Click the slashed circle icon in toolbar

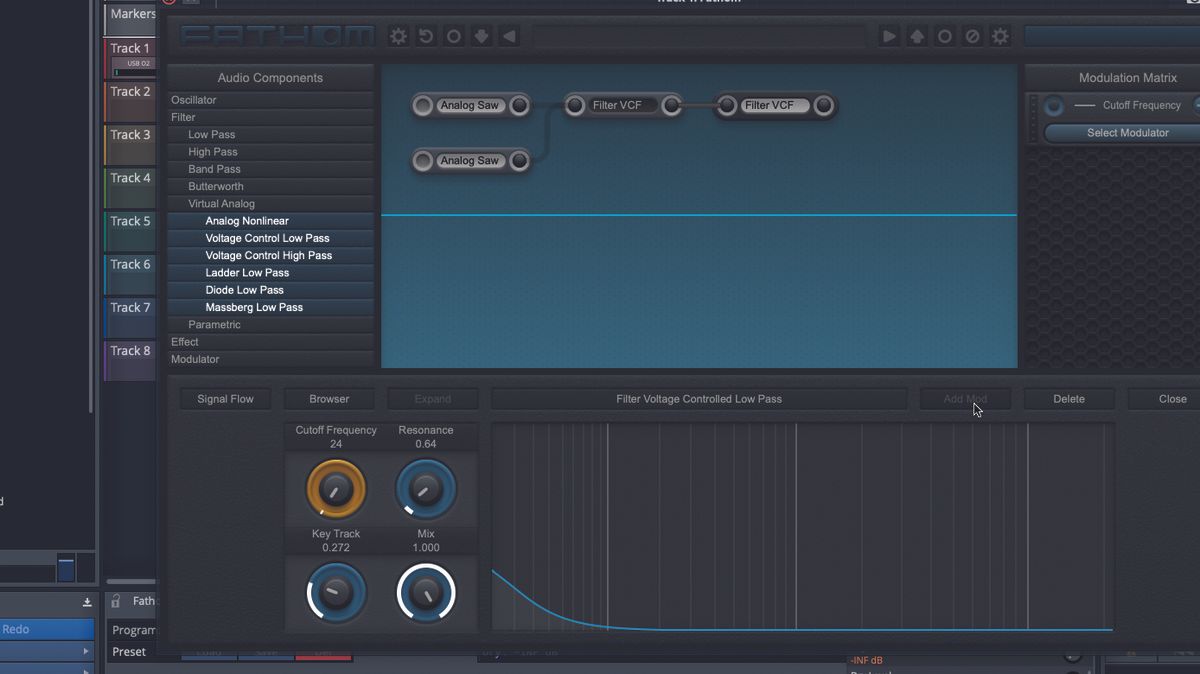pos(972,37)
